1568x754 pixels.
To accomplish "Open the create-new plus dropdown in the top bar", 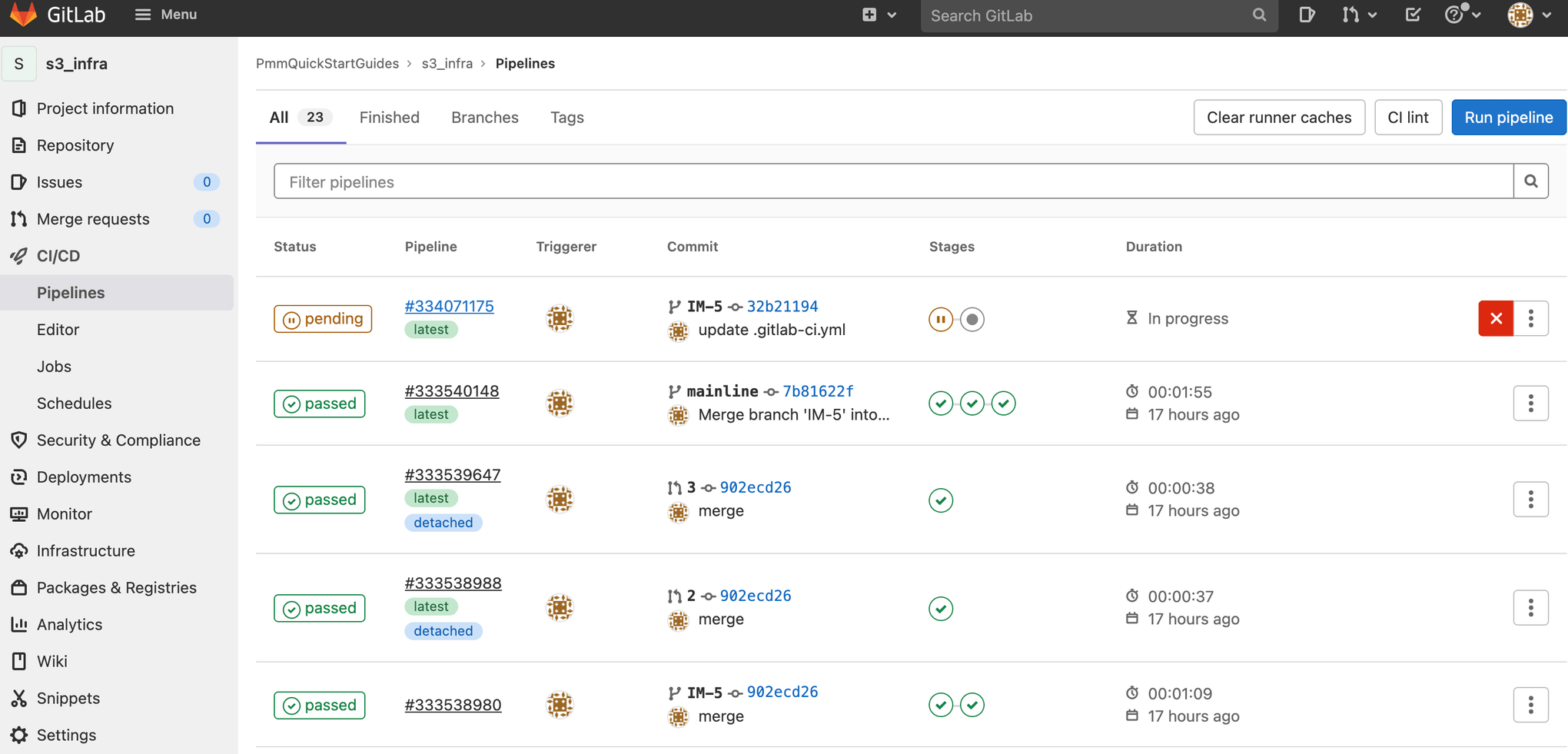I will point(879,15).
